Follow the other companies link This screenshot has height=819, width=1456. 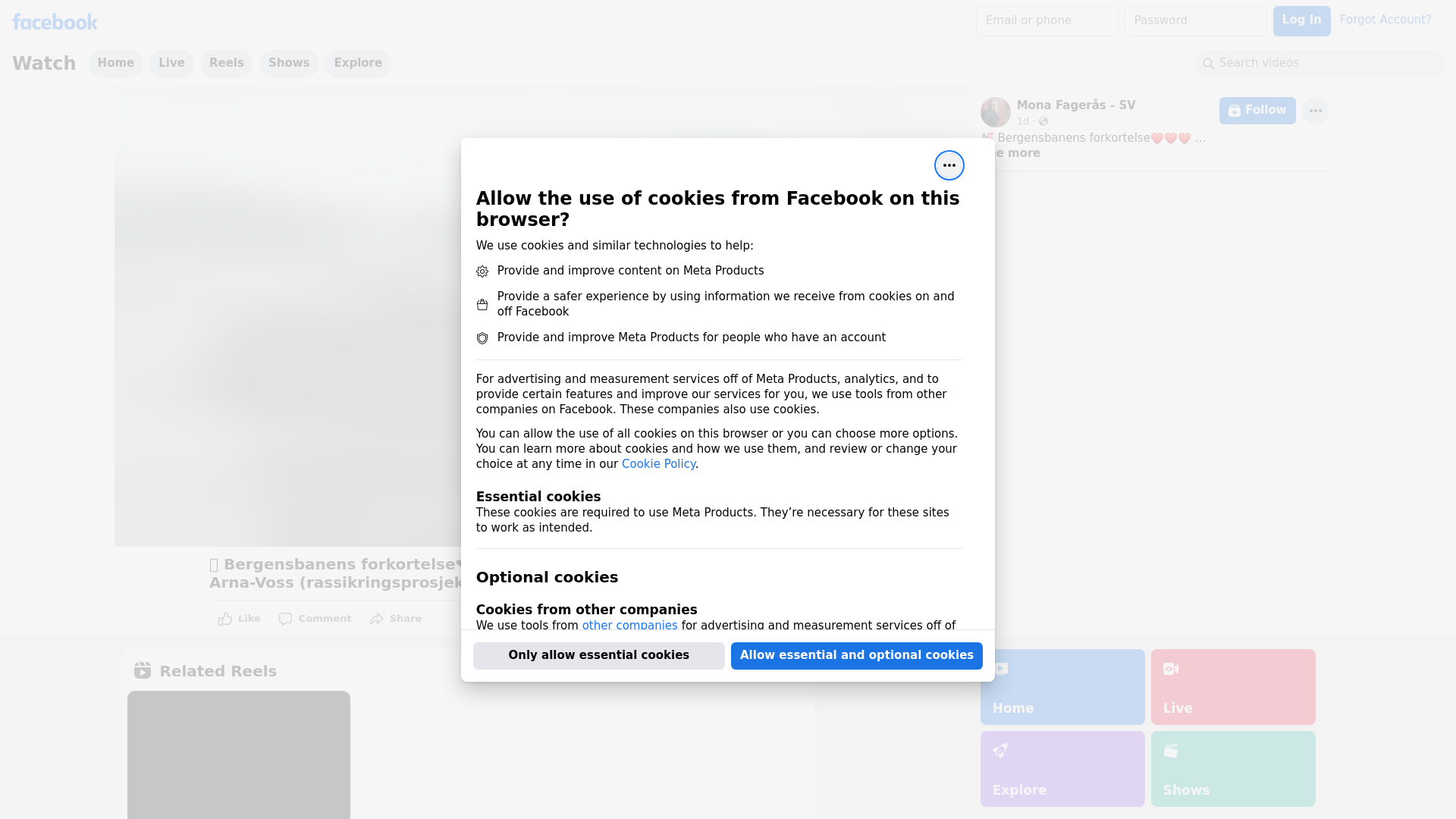(x=629, y=625)
